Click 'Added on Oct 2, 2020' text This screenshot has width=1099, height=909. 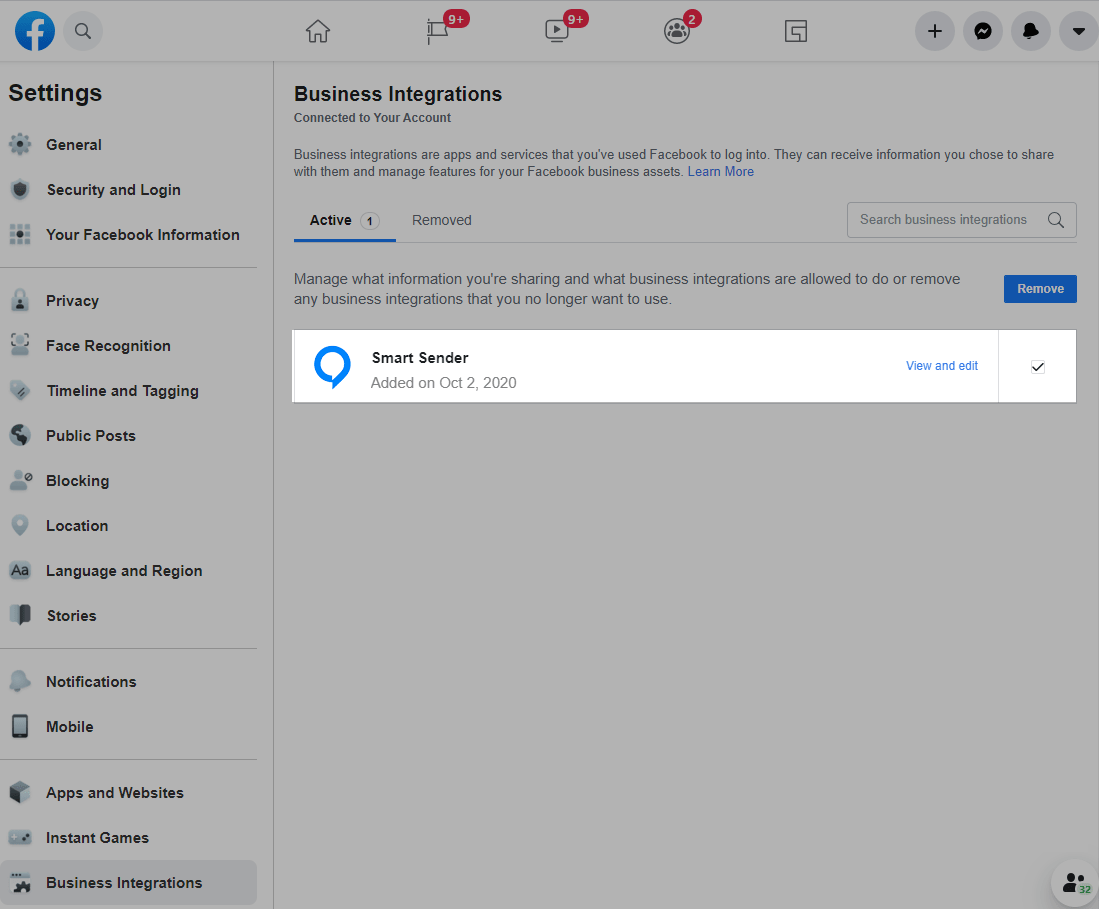pos(444,383)
